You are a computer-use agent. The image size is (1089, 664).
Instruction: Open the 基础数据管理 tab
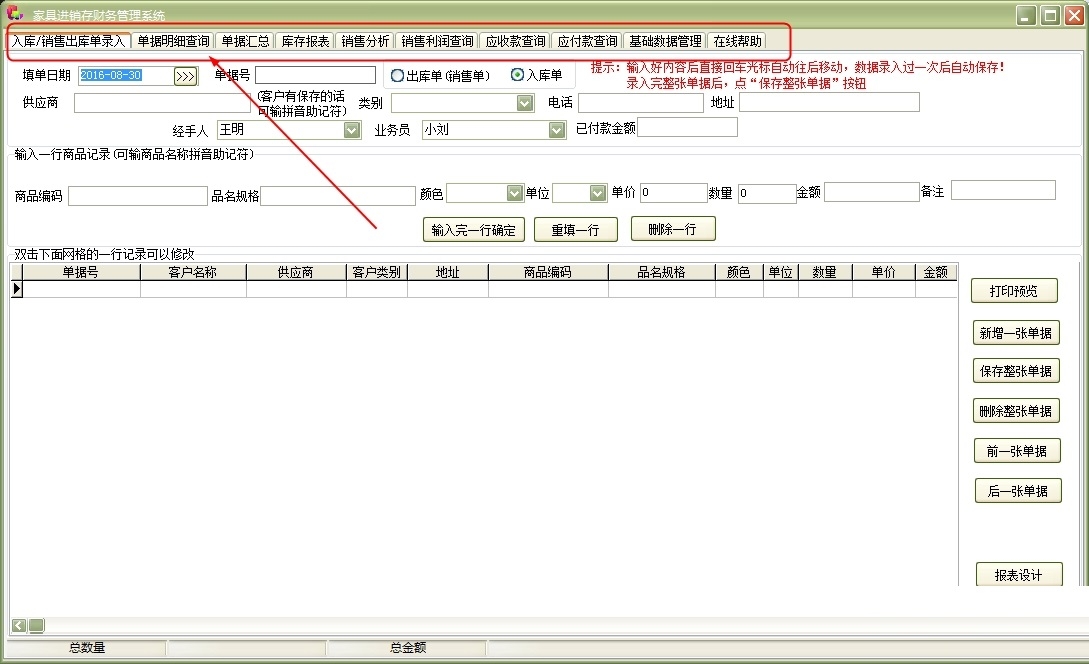click(665, 41)
